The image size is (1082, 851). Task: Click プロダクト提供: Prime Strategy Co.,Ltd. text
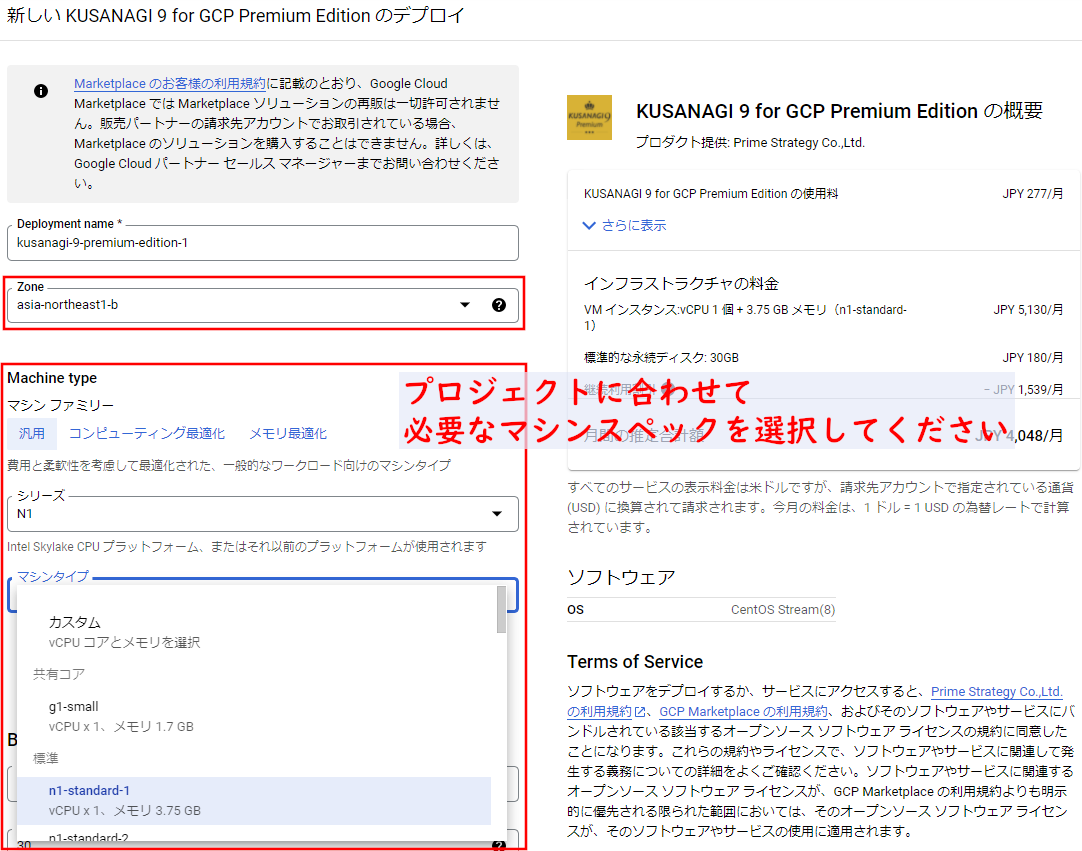(x=750, y=143)
